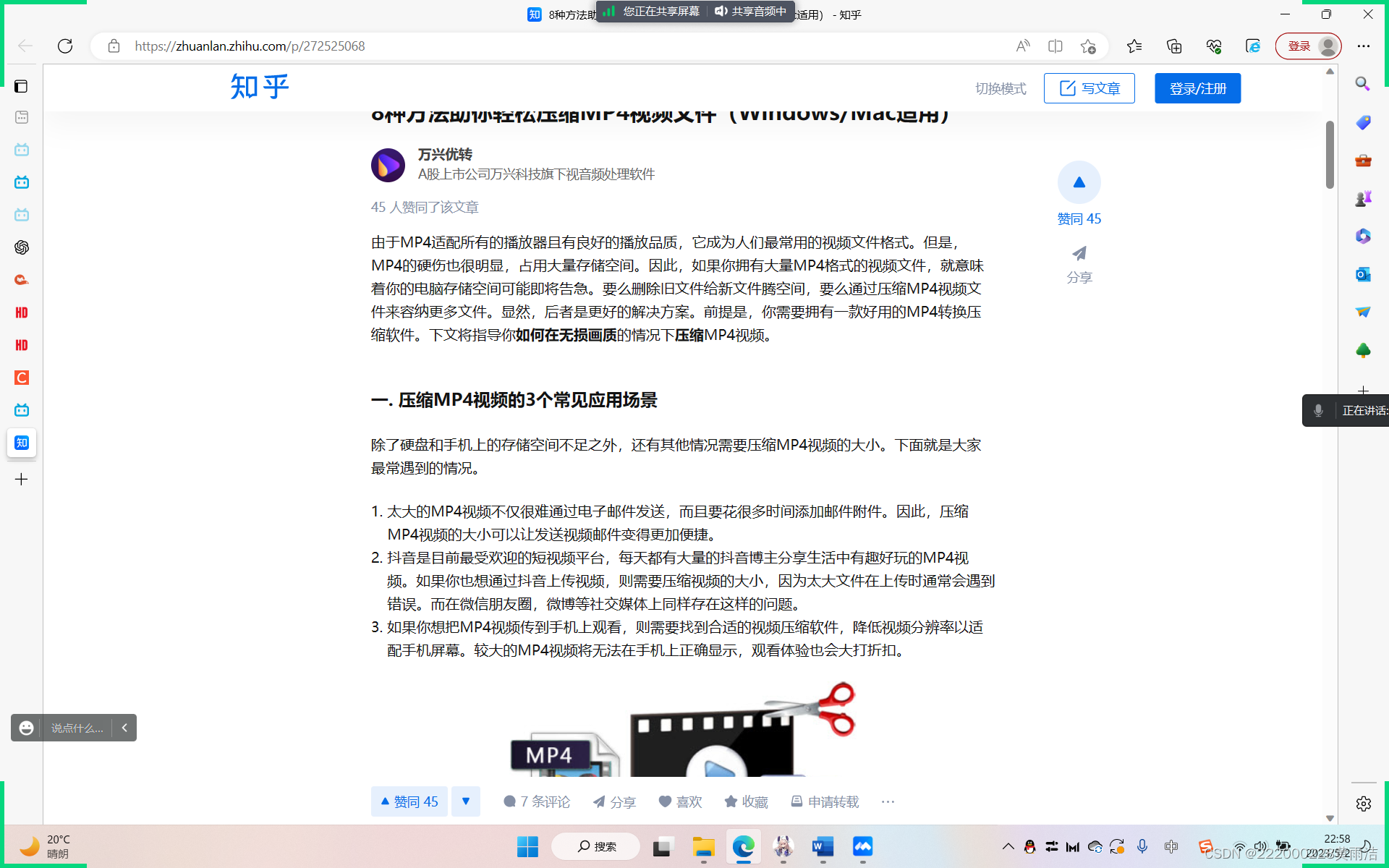Click the 写文章 button
The image size is (1389, 868).
coord(1089,88)
